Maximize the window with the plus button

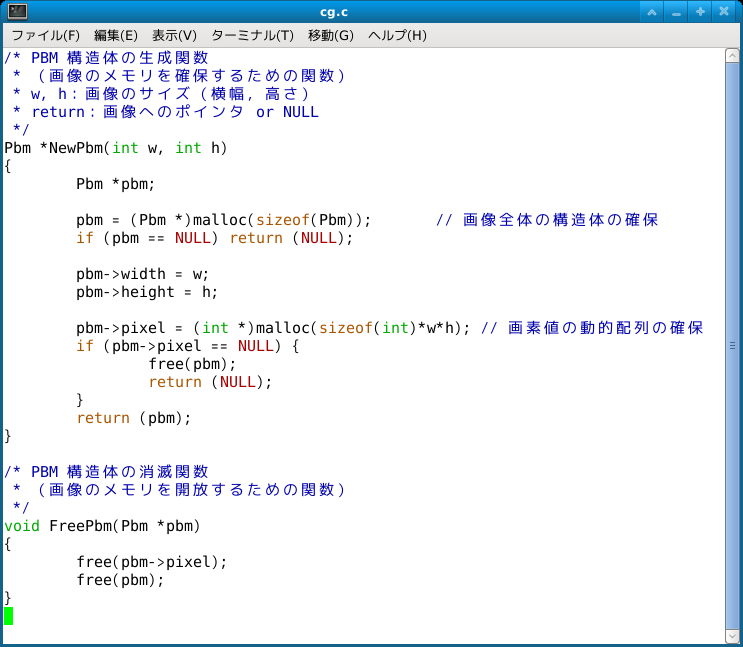pyautogui.click(x=700, y=12)
